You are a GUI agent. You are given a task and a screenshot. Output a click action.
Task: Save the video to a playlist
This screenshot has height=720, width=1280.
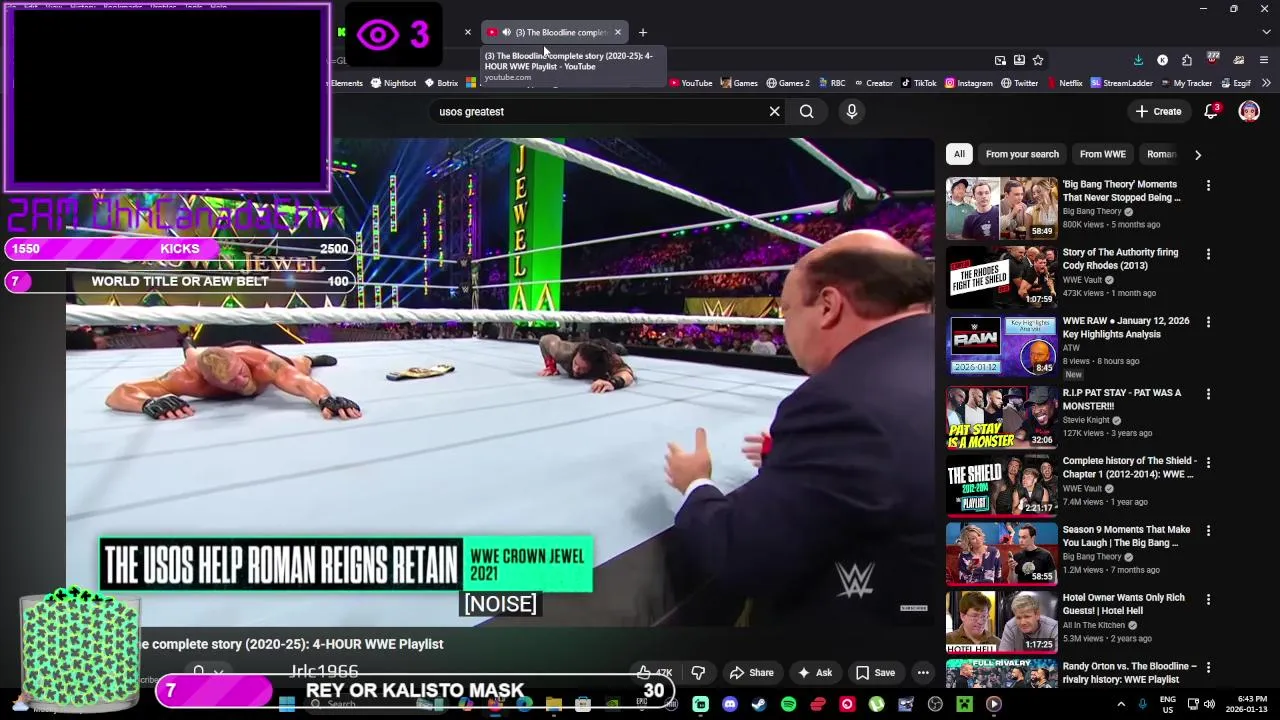(875, 673)
